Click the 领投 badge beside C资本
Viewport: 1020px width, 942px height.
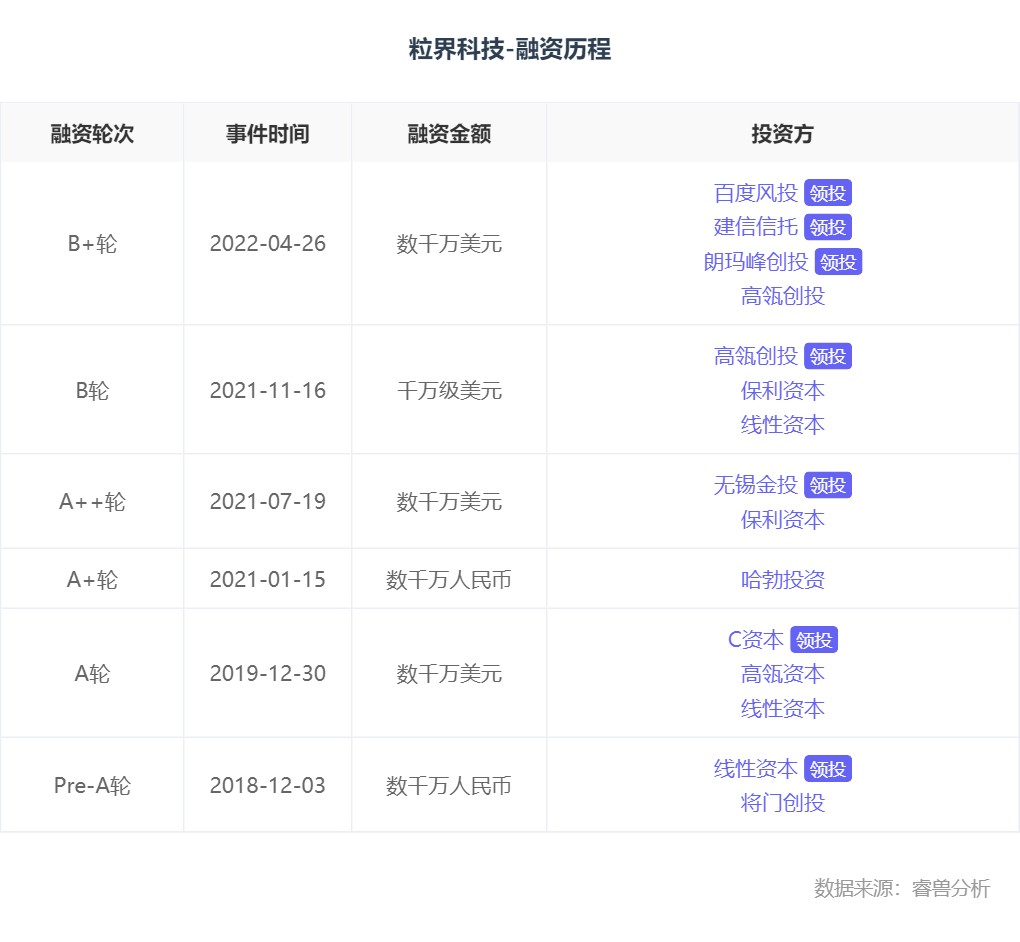coord(814,640)
